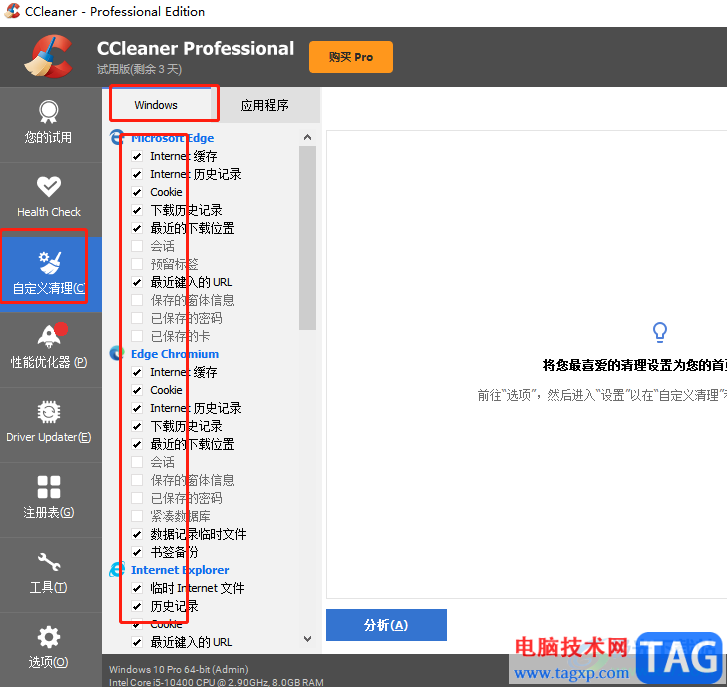This screenshot has width=727, height=687.
Task: Click Windows 10 Pro 64-bit status text
Action: (179, 669)
